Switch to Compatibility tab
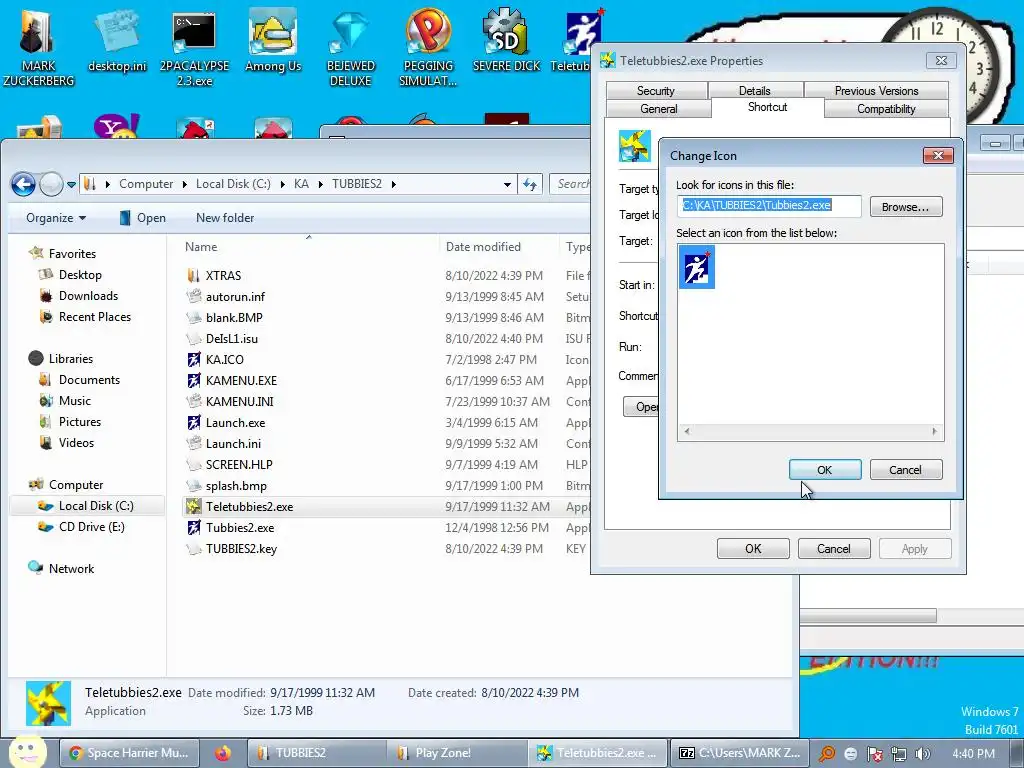1024x768 pixels. coord(886,109)
